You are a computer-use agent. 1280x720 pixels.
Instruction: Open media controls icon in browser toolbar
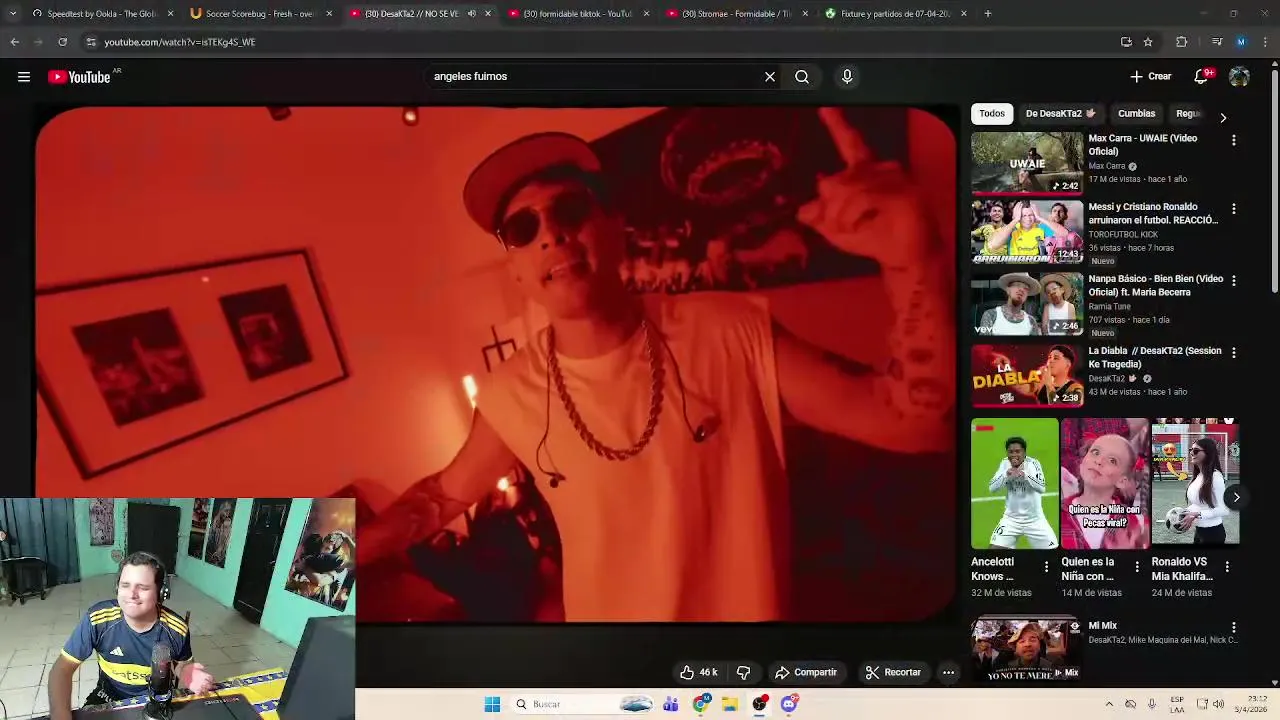click(1217, 42)
